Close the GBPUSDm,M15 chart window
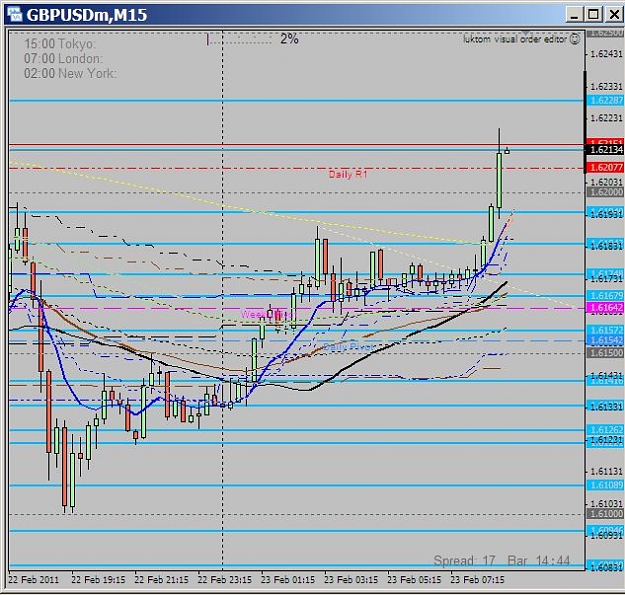The image size is (625, 595). (613, 15)
